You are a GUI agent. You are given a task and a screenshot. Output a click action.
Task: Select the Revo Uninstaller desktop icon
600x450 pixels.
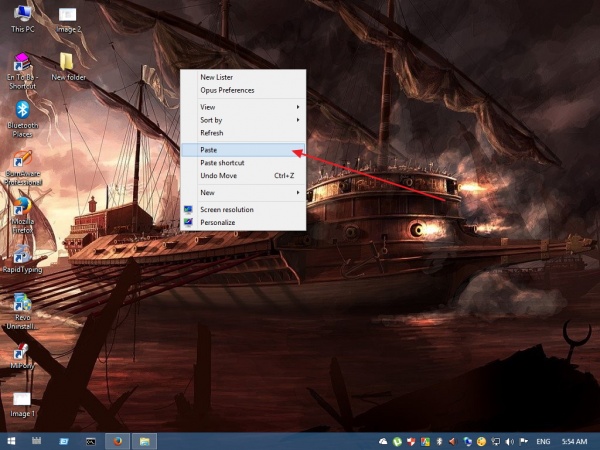22,304
